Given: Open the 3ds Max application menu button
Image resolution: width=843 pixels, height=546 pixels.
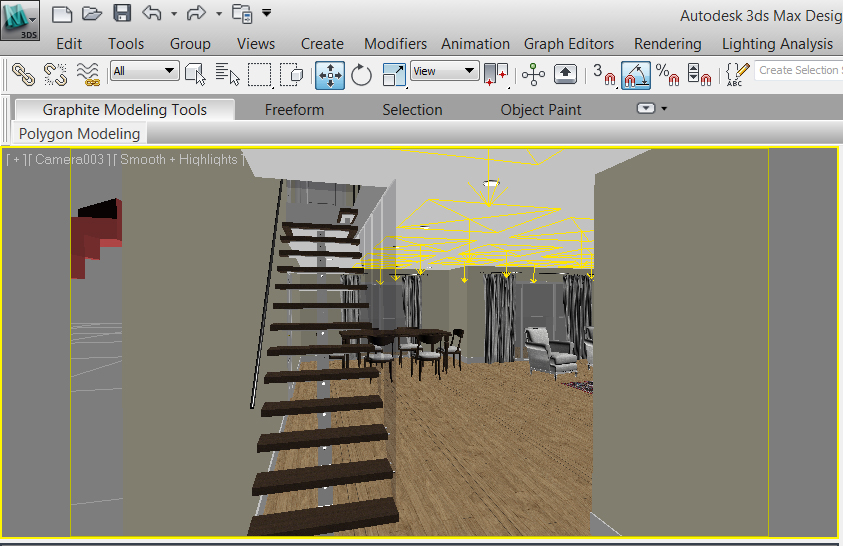Looking at the screenshot, I should pos(20,20).
